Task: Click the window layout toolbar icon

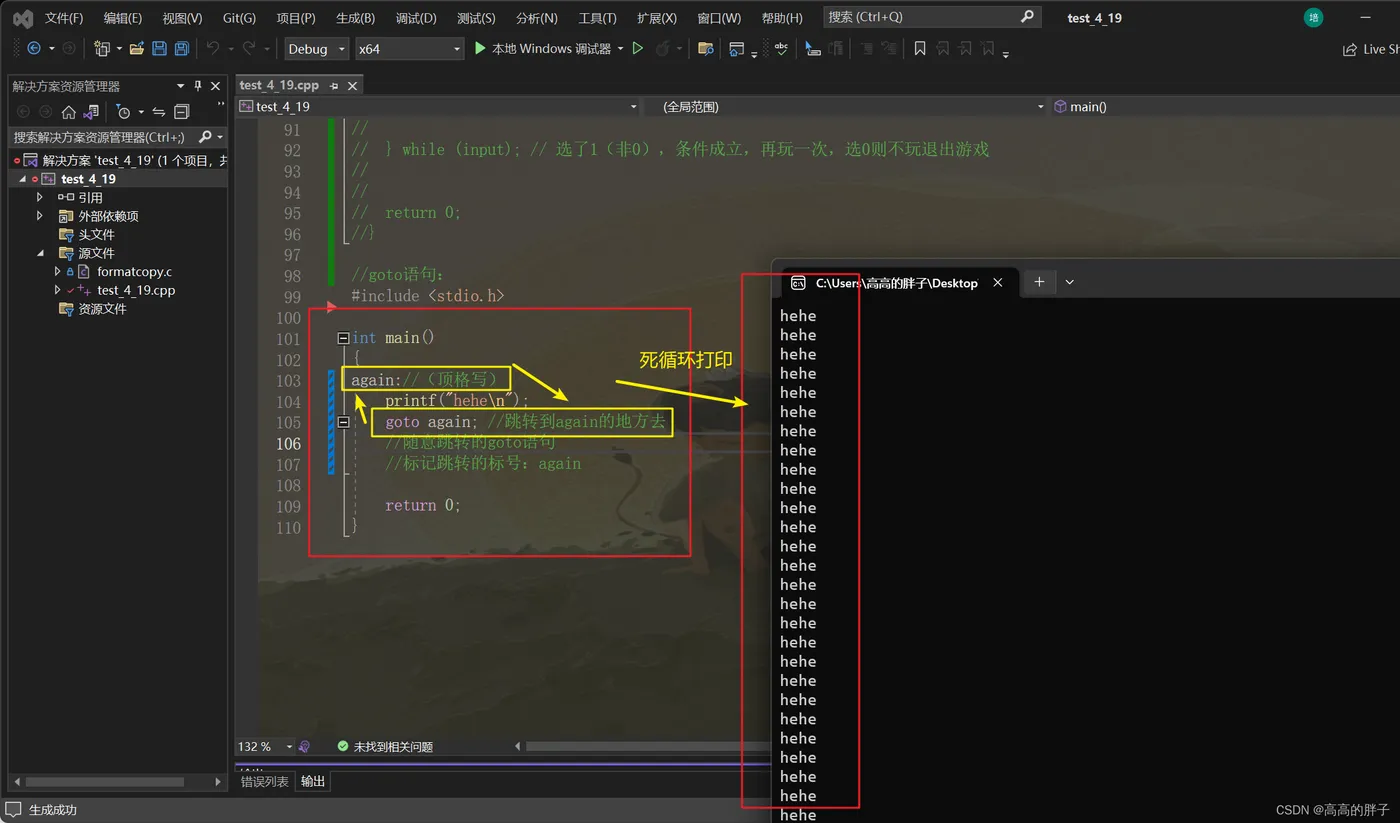Action: coord(737,48)
